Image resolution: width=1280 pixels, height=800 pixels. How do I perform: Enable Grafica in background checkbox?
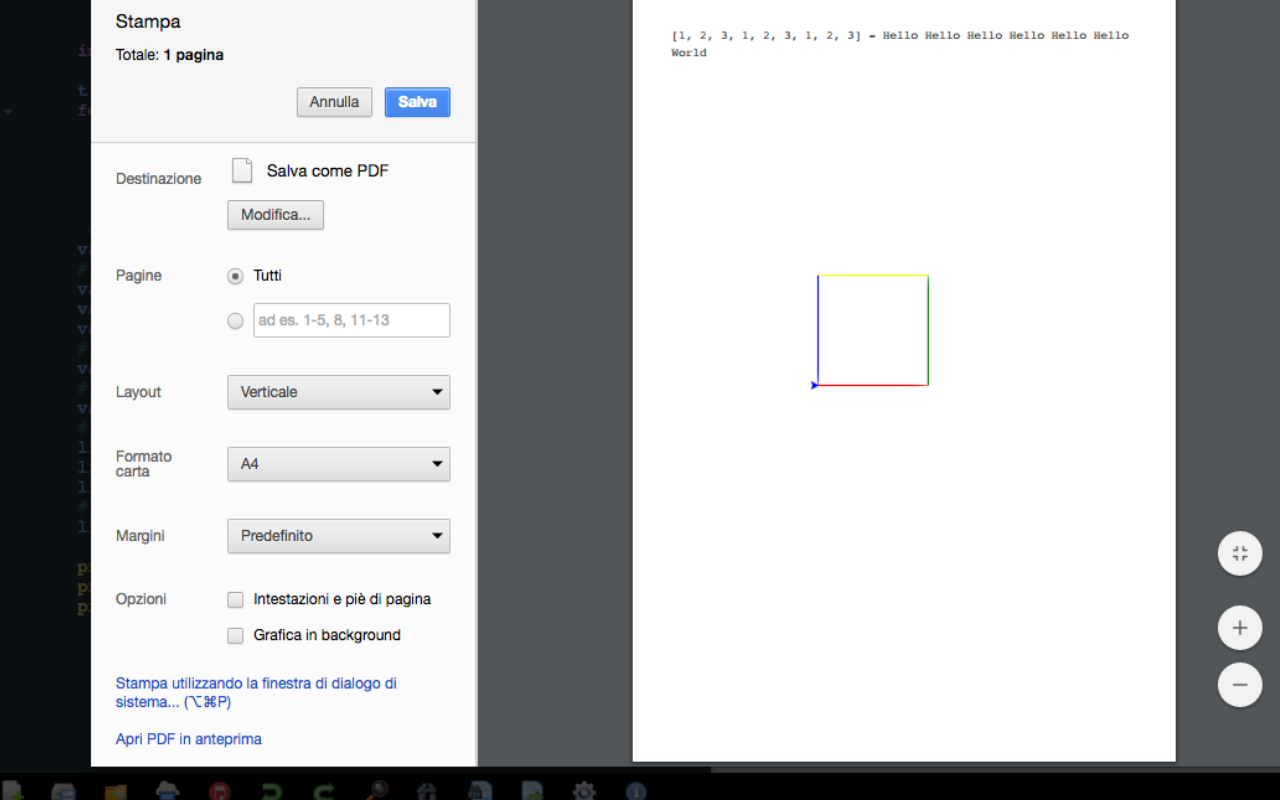tap(235, 636)
